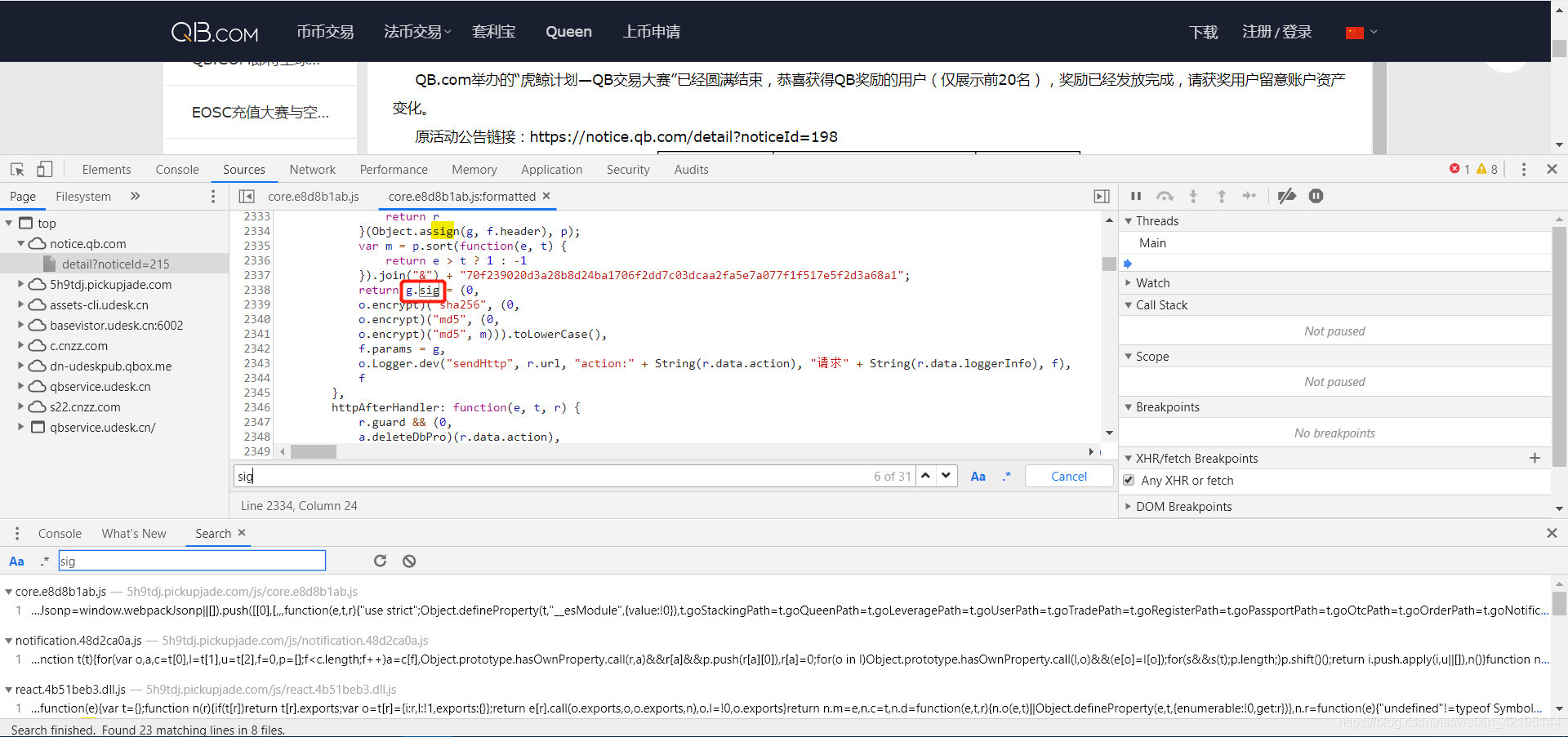Hide the debugger sidebar icon
The image size is (1568, 737).
[x=1102, y=196]
